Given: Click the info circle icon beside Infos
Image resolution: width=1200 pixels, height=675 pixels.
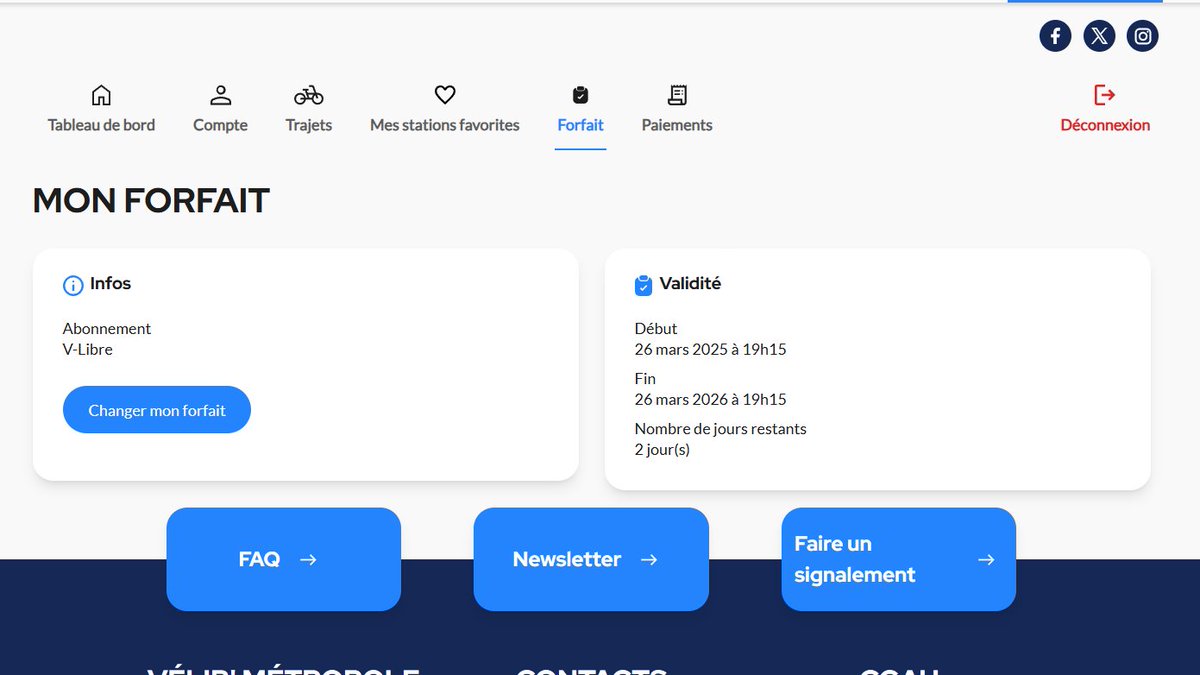Looking at the screenshot, I should pos(73,285).
